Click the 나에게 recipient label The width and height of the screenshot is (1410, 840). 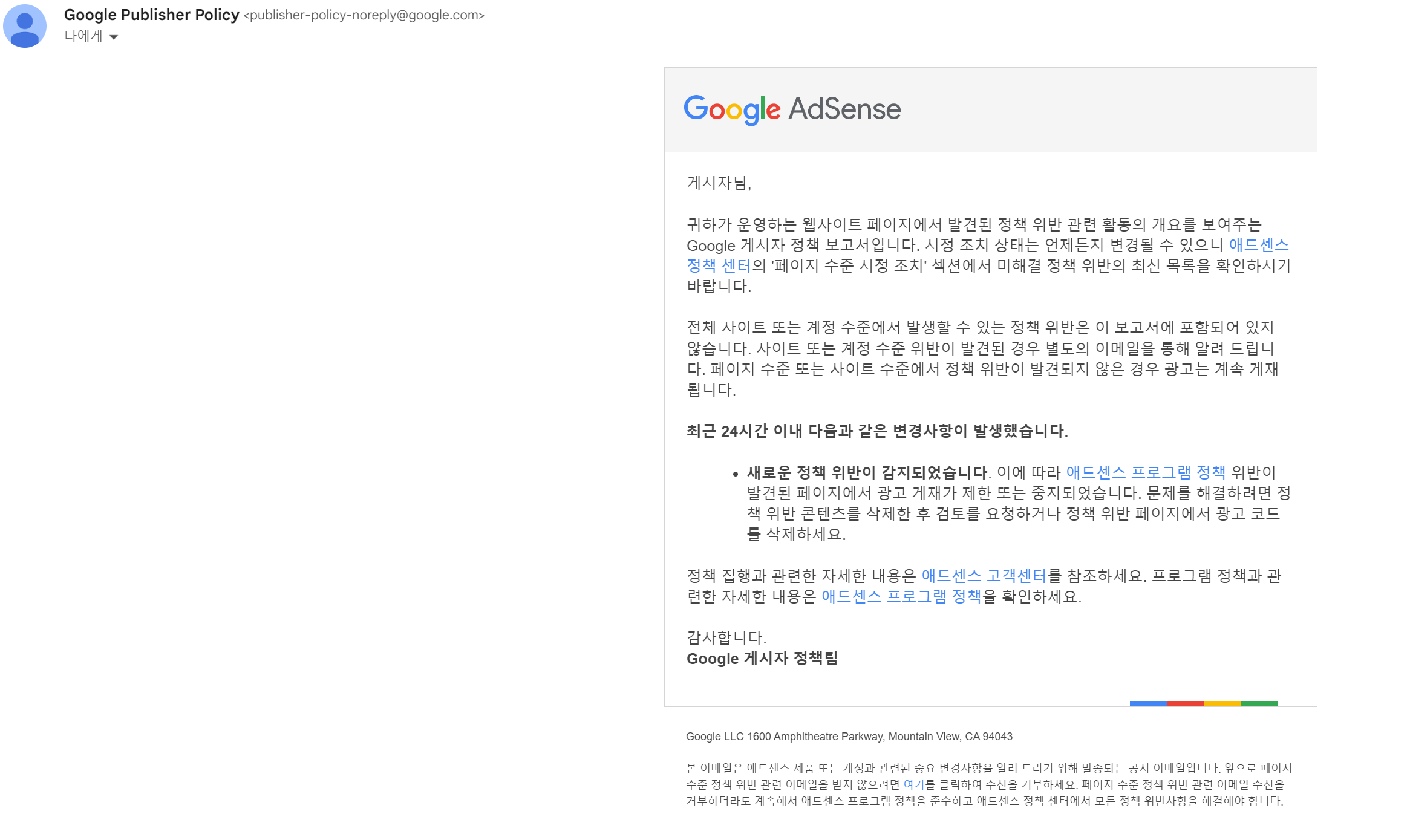[83, 36]
